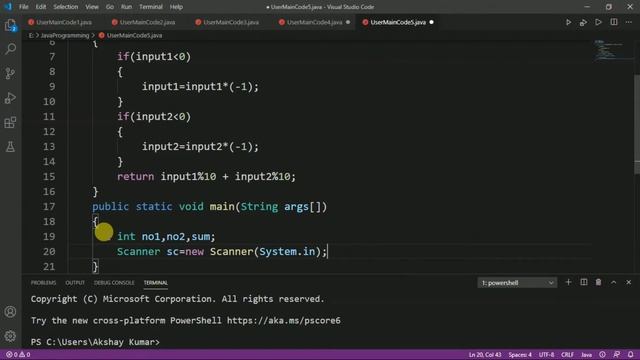Click 'Scanner' type on line 20
Screen dimensions: 640x360
coord(138,251)
